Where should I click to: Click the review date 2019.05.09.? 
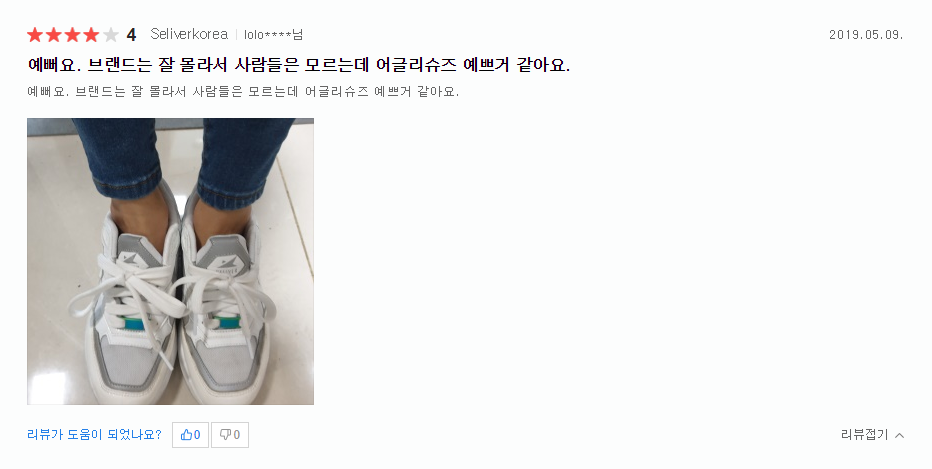coord(866,34)
